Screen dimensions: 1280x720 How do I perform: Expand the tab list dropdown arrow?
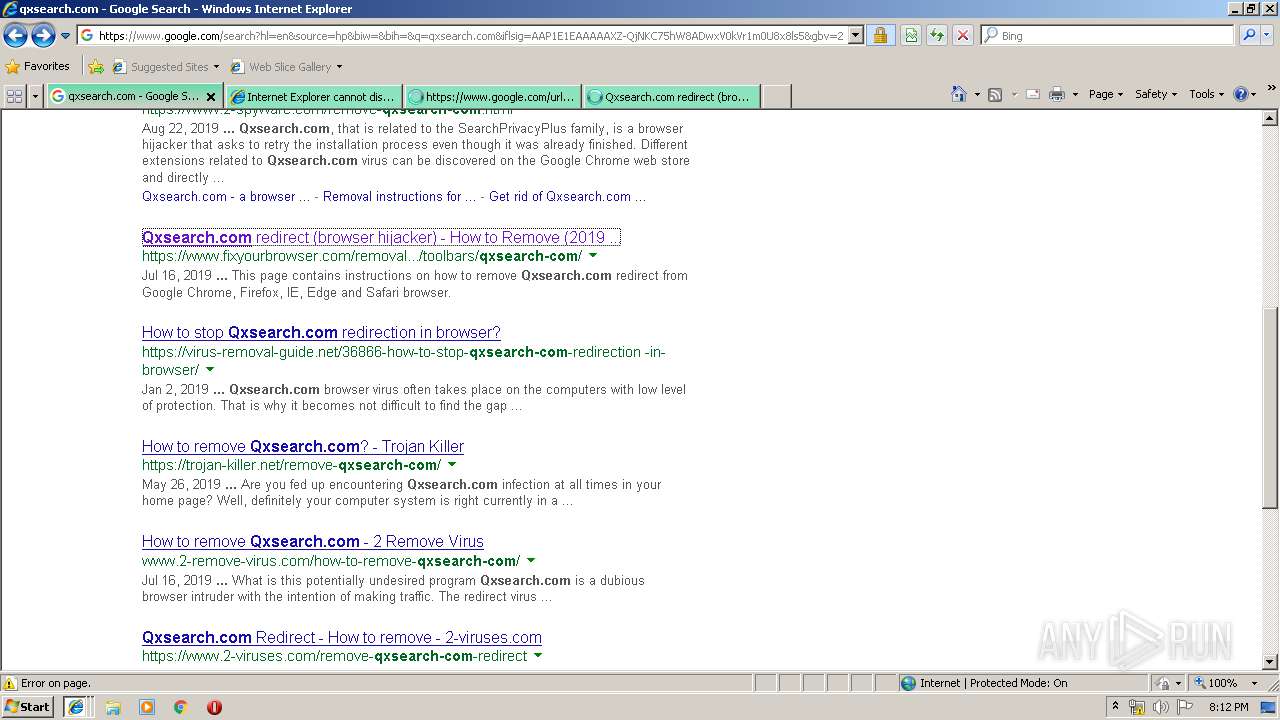[36, 96]
